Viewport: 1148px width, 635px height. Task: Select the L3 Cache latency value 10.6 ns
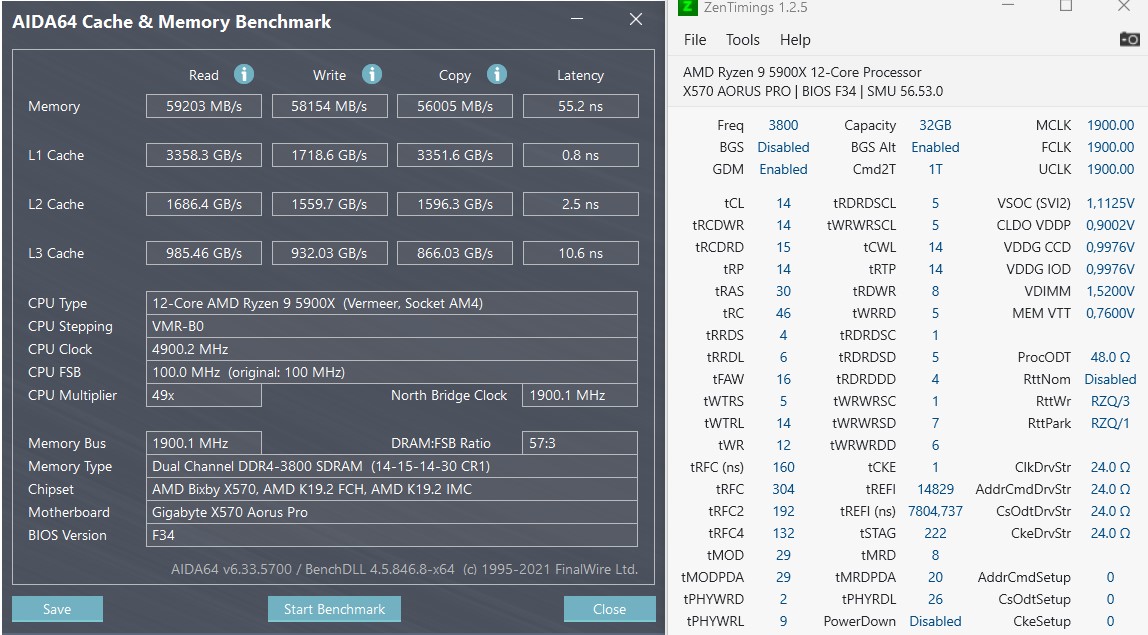pos(581,253)
